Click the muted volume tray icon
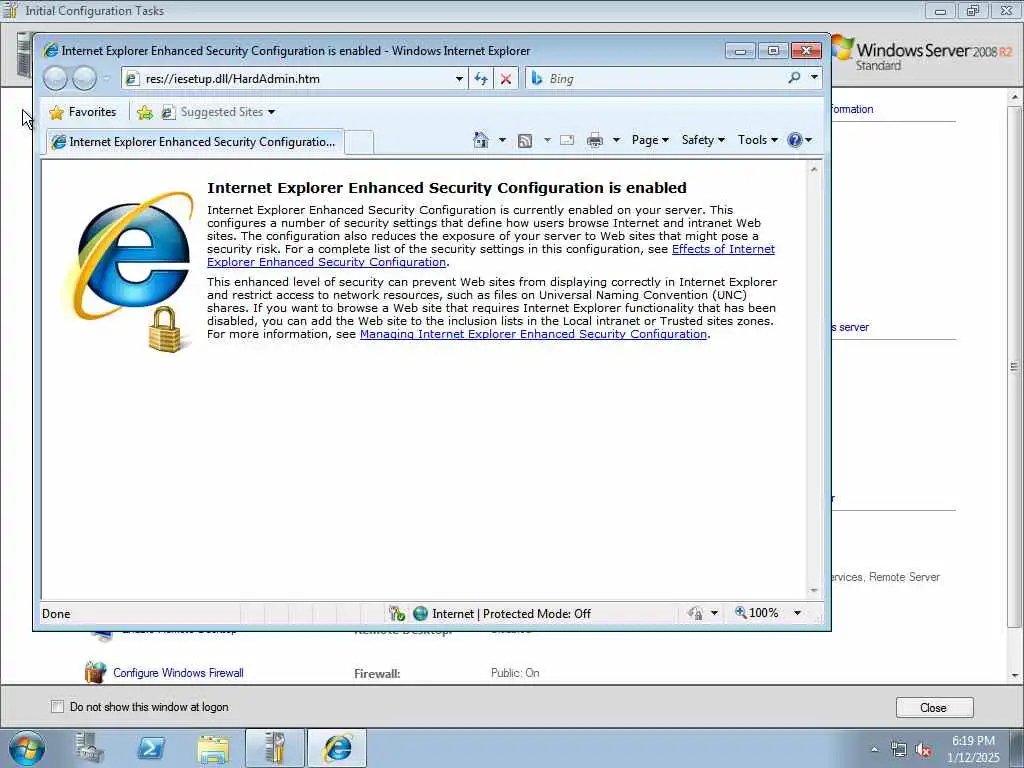The width and height of the screenshot is (1024, 768). pyautogui.click(x=923, y=750)
